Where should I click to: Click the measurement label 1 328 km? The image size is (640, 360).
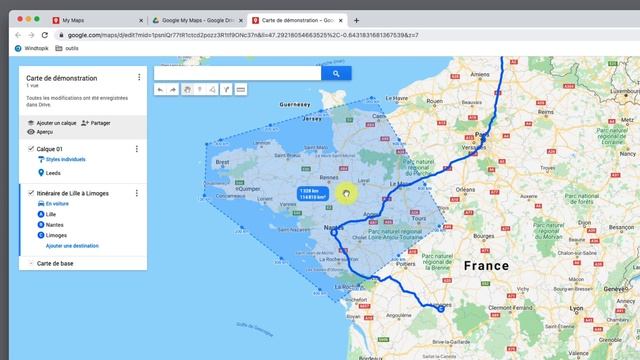tap(313, 194)
